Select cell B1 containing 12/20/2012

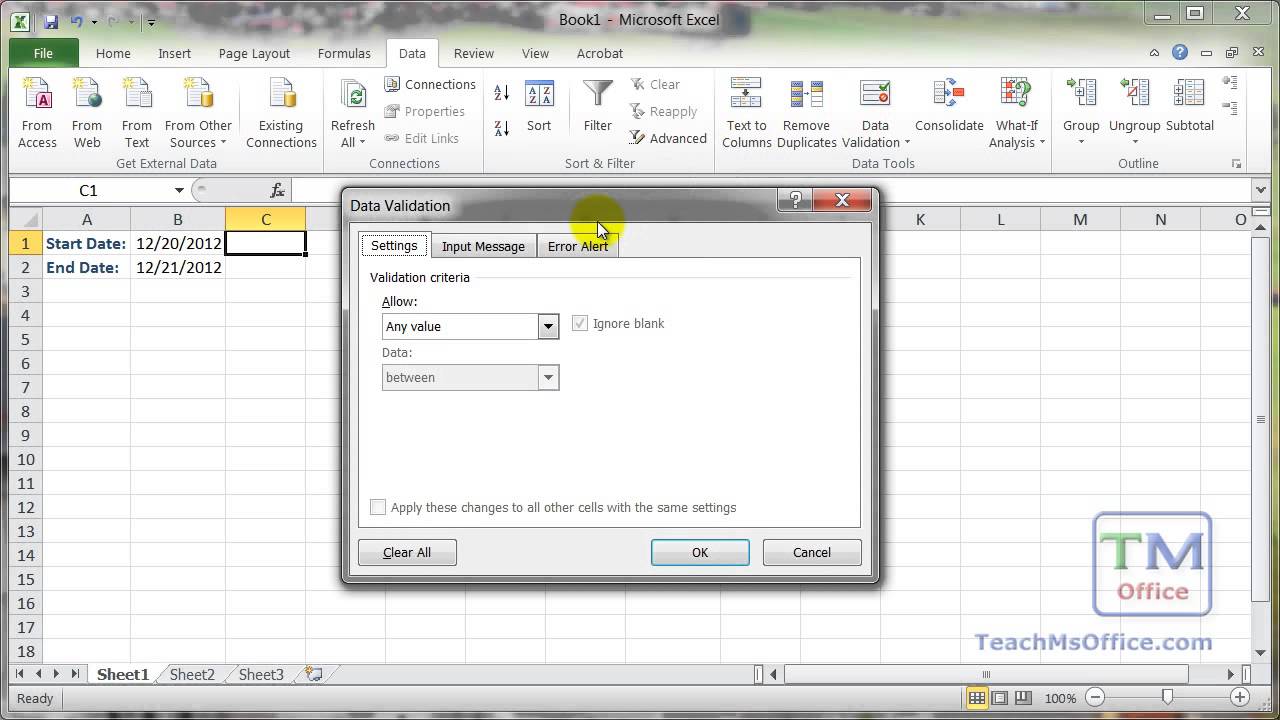point(178,243)
